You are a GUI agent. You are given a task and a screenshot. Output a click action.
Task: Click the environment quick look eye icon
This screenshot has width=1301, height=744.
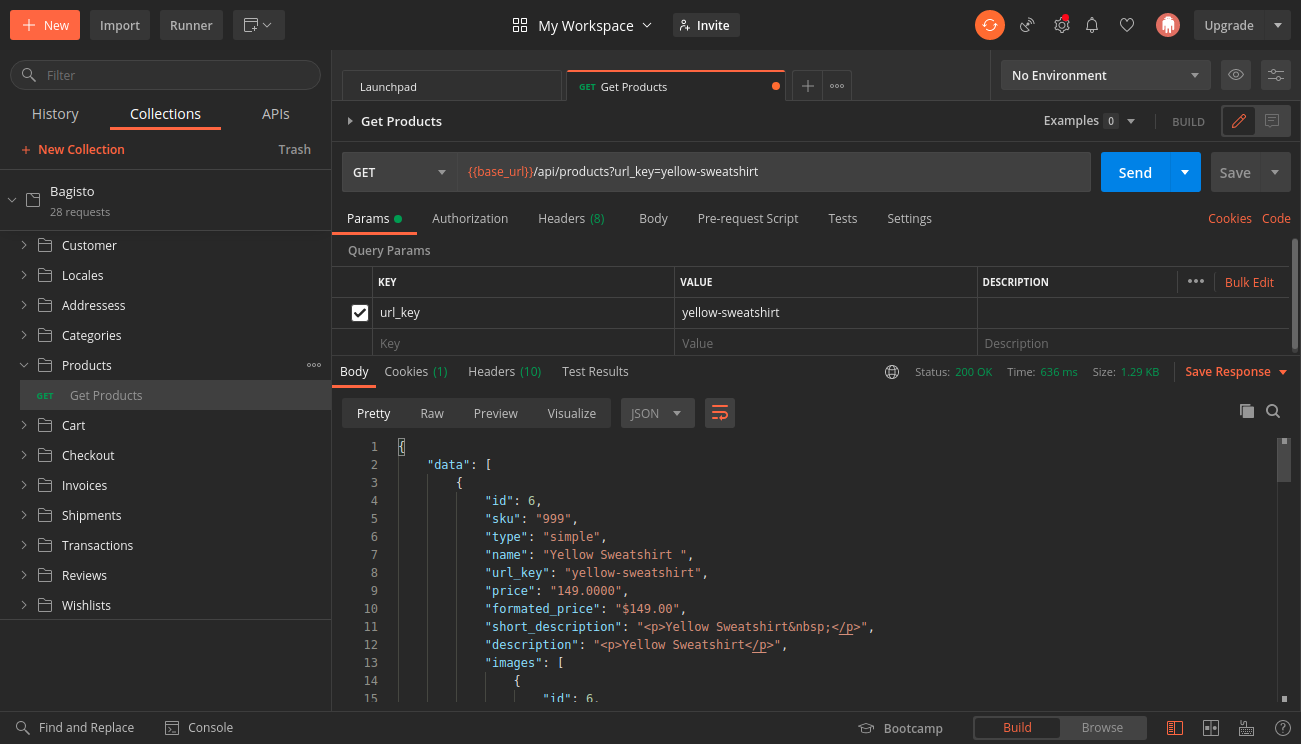[1236, 75]
